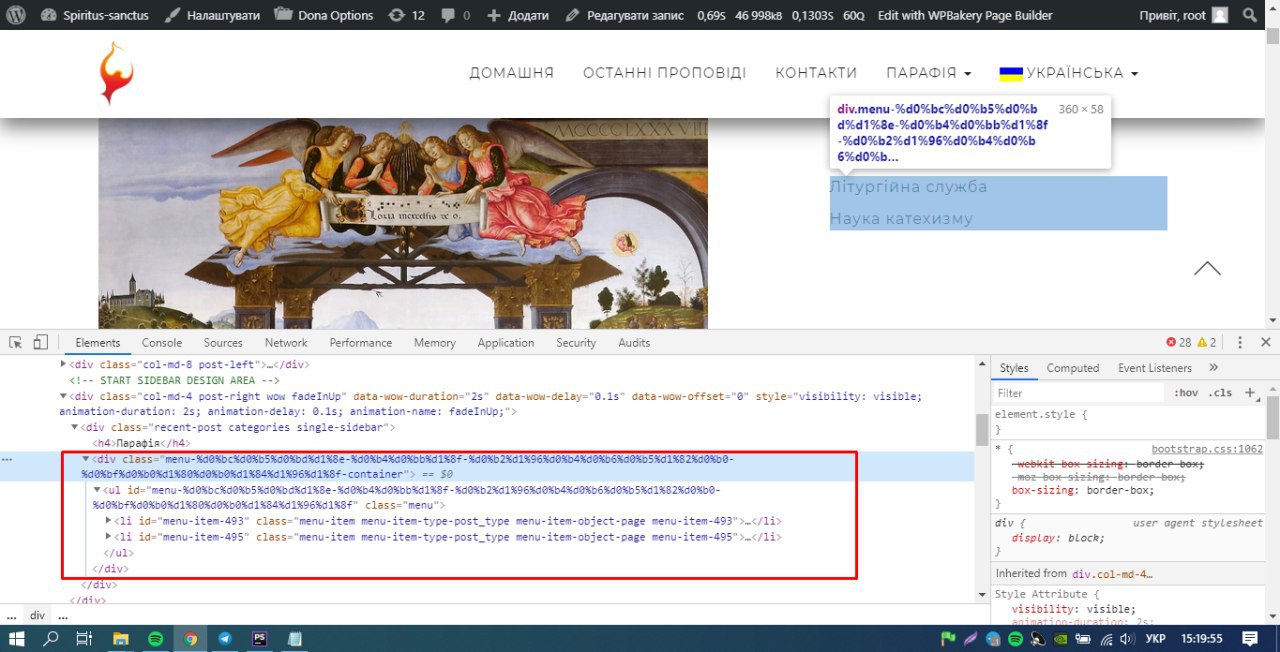Open the Spiritus-sanctus site dashboard link
1280x652 pixels.
coord(96,15)
